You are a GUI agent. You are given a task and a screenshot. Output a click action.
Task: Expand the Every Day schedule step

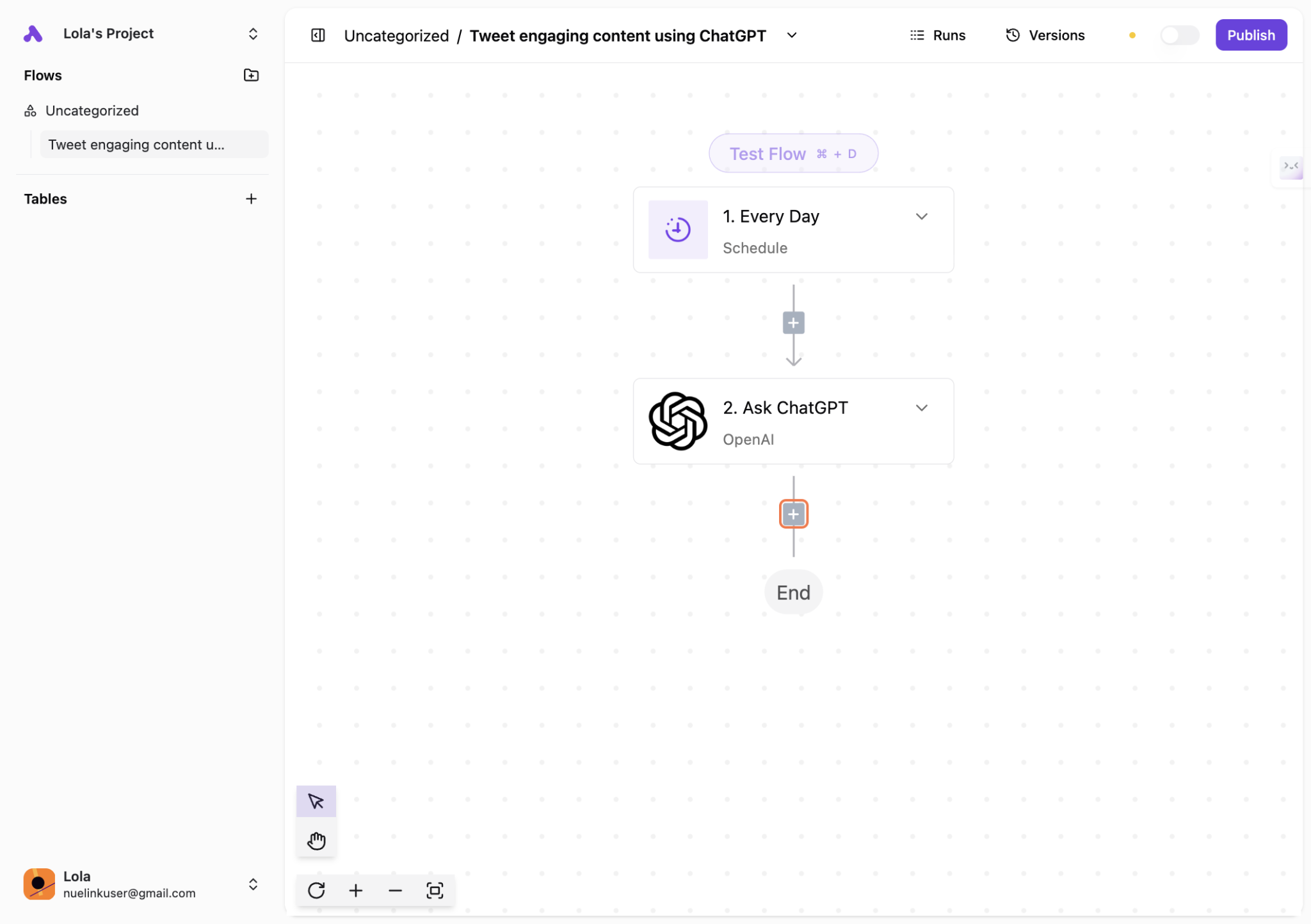(x=921, y=217)
